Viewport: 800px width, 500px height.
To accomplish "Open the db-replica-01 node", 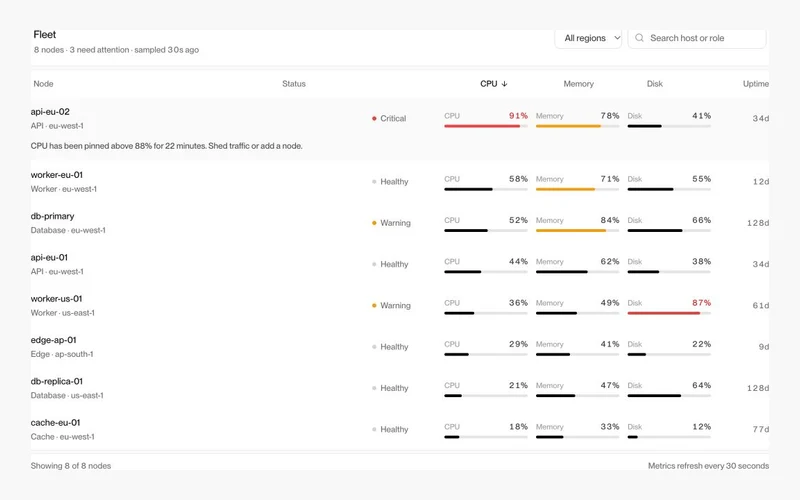I will [x=57, y=381].
